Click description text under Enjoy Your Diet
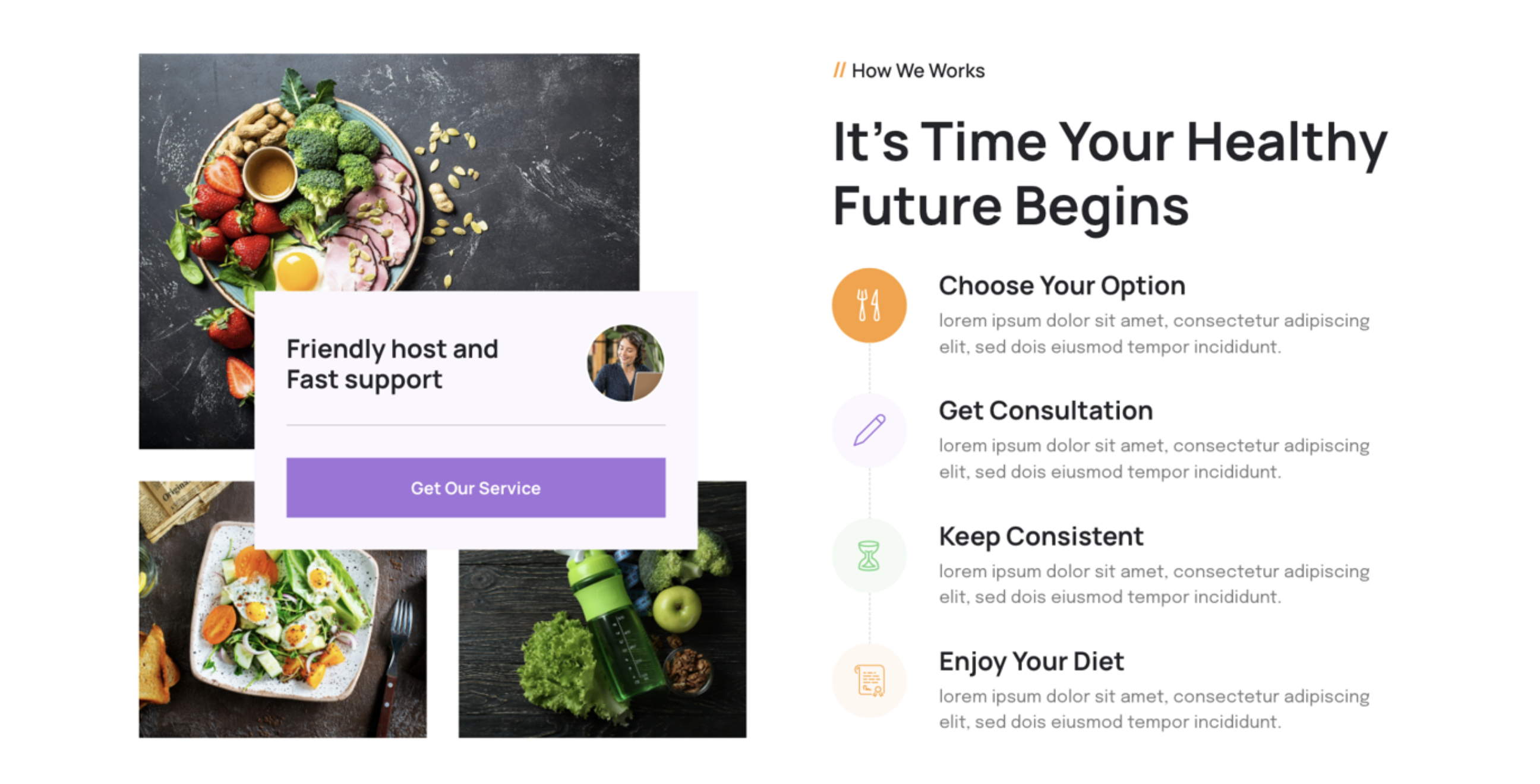The height and width of the screenshot is (784, 1540). coord(1154,709)
